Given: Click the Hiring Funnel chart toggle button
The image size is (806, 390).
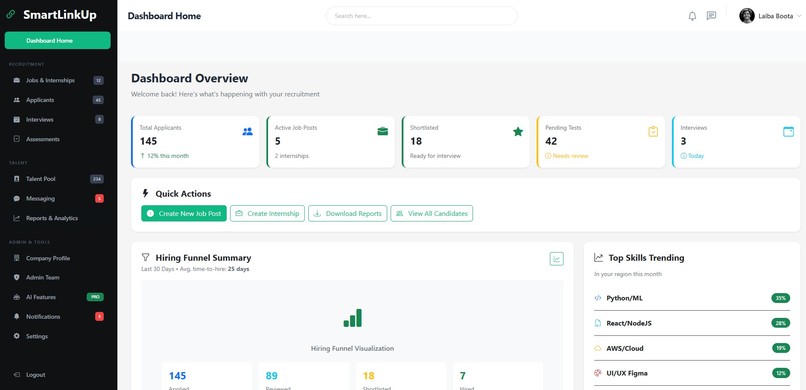Looking at the screenshot, I should tap(556, 259).
